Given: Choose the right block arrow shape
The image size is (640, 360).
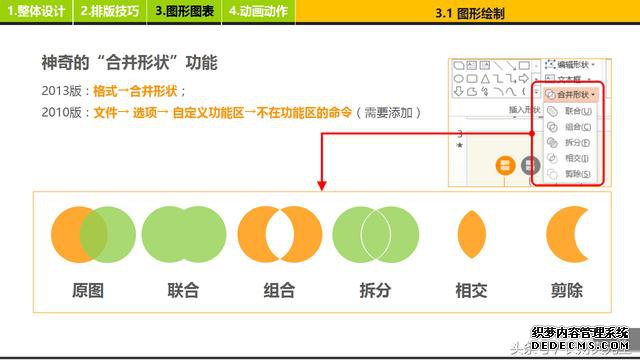Looking at the screenshot, I should tap(524, 78).
